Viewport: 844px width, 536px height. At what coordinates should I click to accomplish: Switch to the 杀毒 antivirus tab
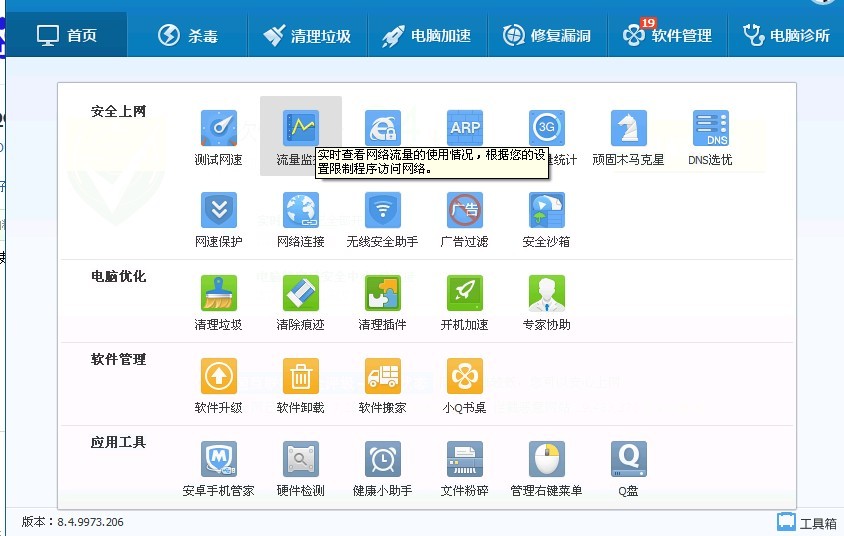[188, 36]
